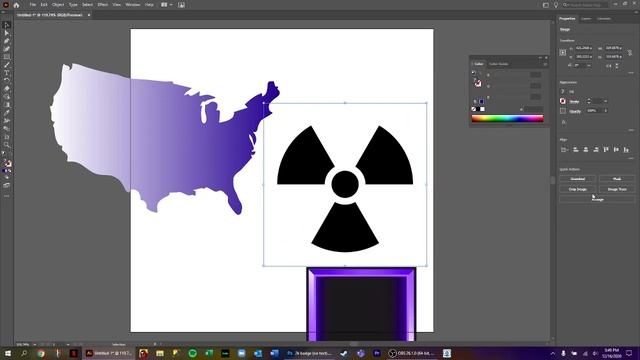
Task: Open the fx effects icon in Appearance
Action: coord(564,122)
